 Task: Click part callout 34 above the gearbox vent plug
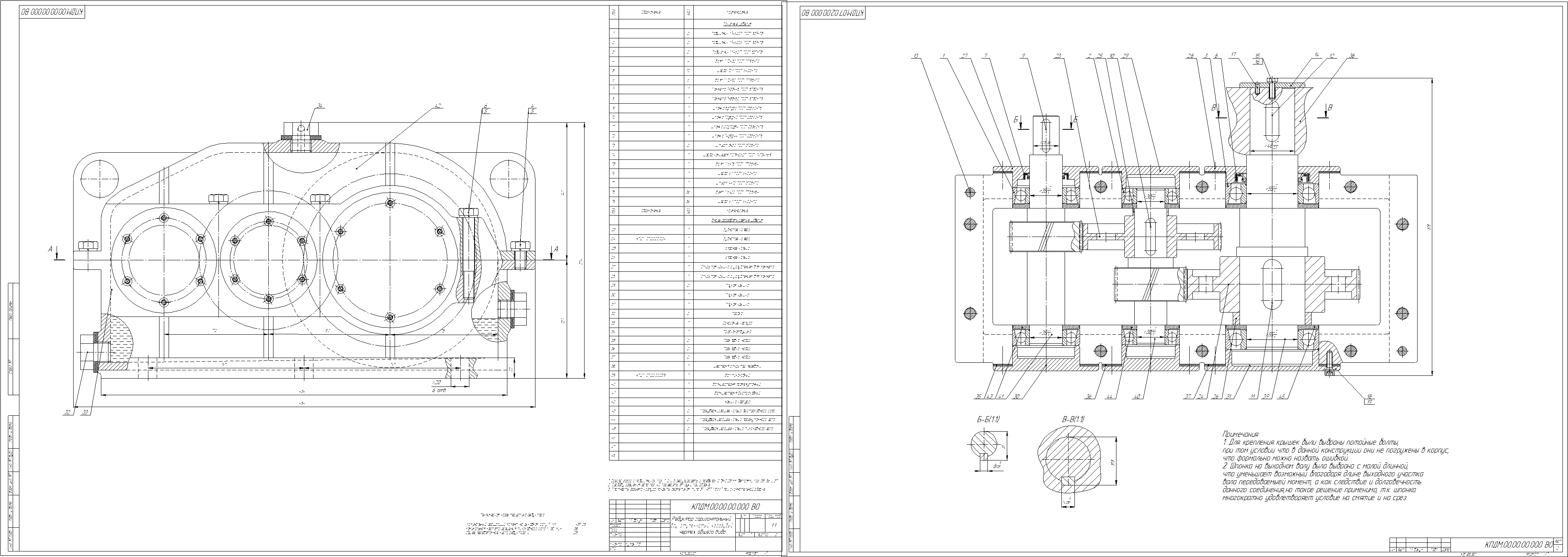320,105
